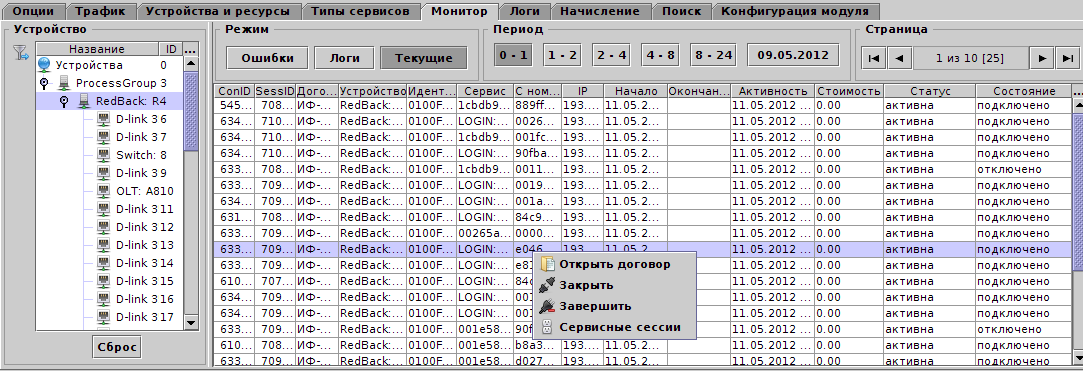
Task: Sort by the Стоимость column header
Action: pyautogui.click(x=849, y=91)
